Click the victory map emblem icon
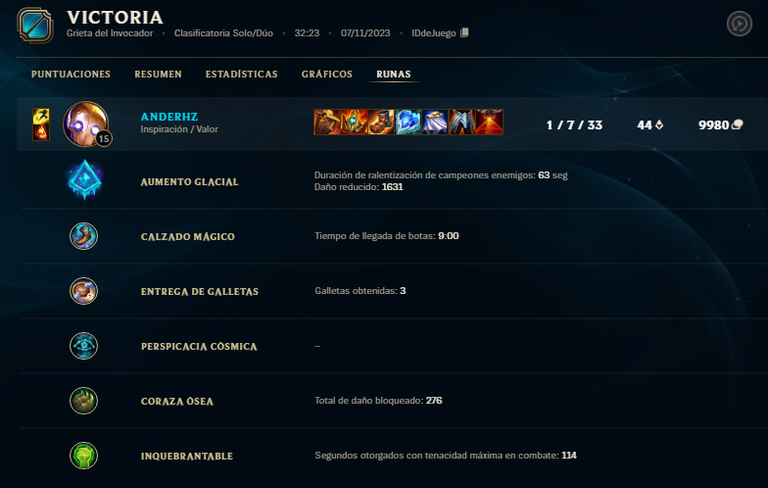This screenshot has width=768, height=488. tap(35, 25)
